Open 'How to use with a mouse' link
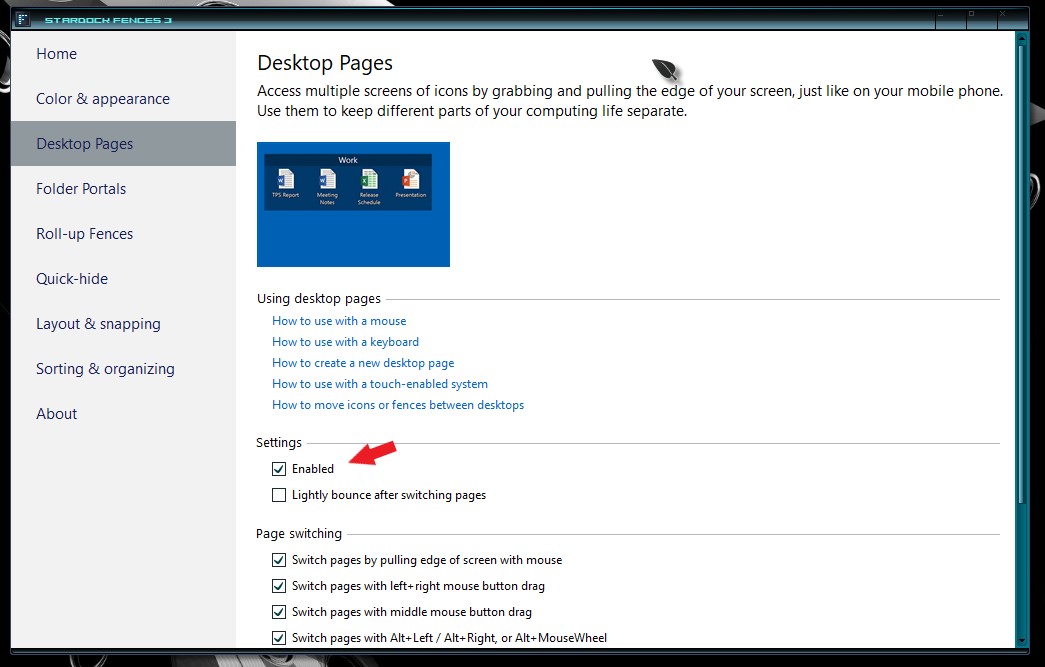The height and width of the screenshot is (667, 1045). [339, 321]
